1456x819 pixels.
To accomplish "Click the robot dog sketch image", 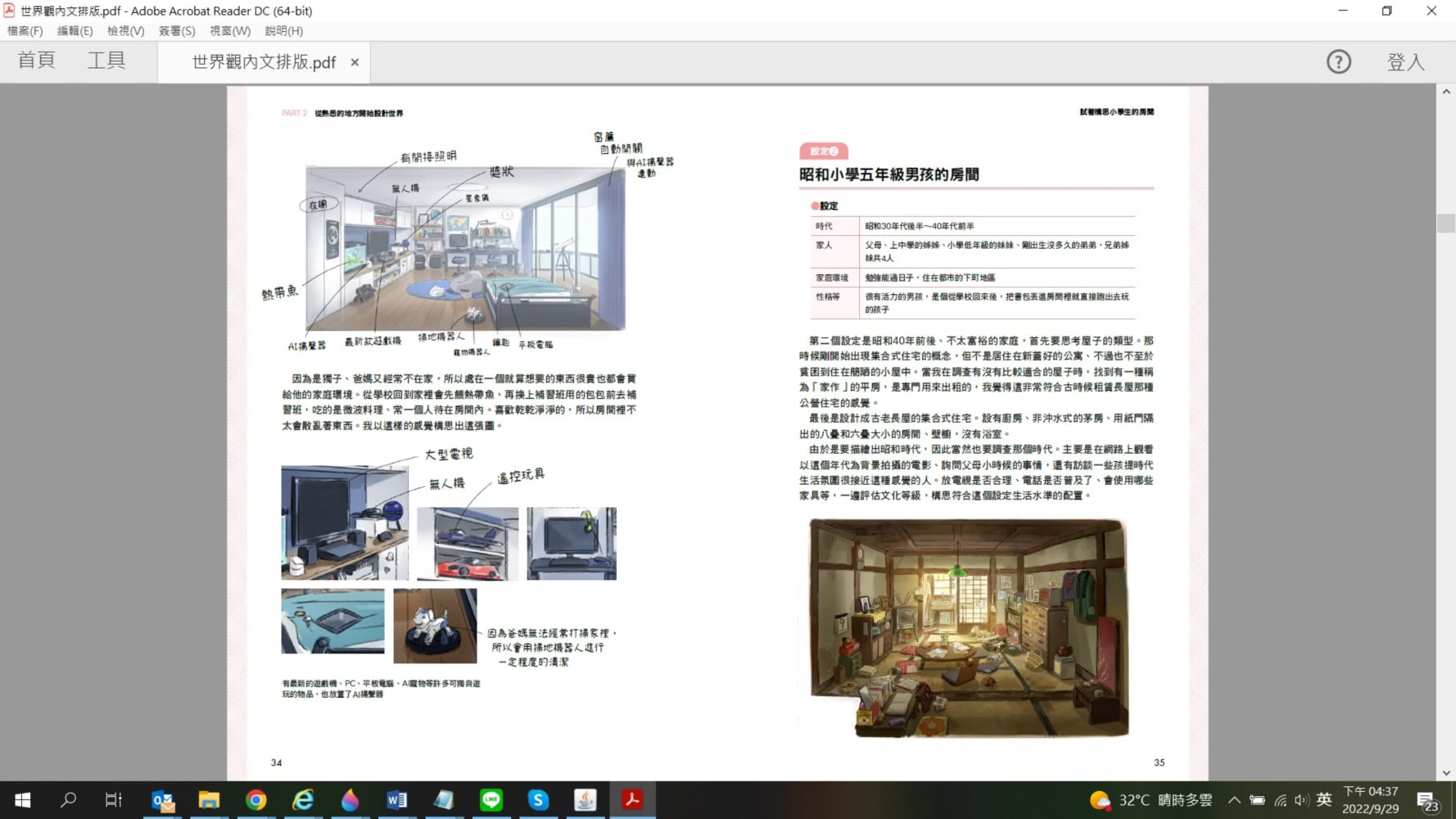I will [435, 626].
